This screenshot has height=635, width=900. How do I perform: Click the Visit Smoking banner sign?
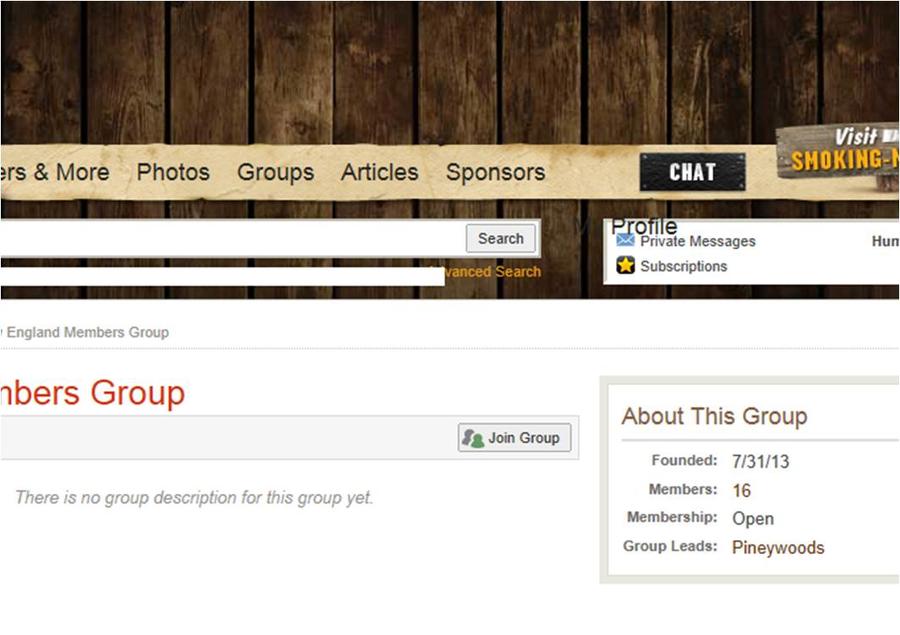coord(838,151)
